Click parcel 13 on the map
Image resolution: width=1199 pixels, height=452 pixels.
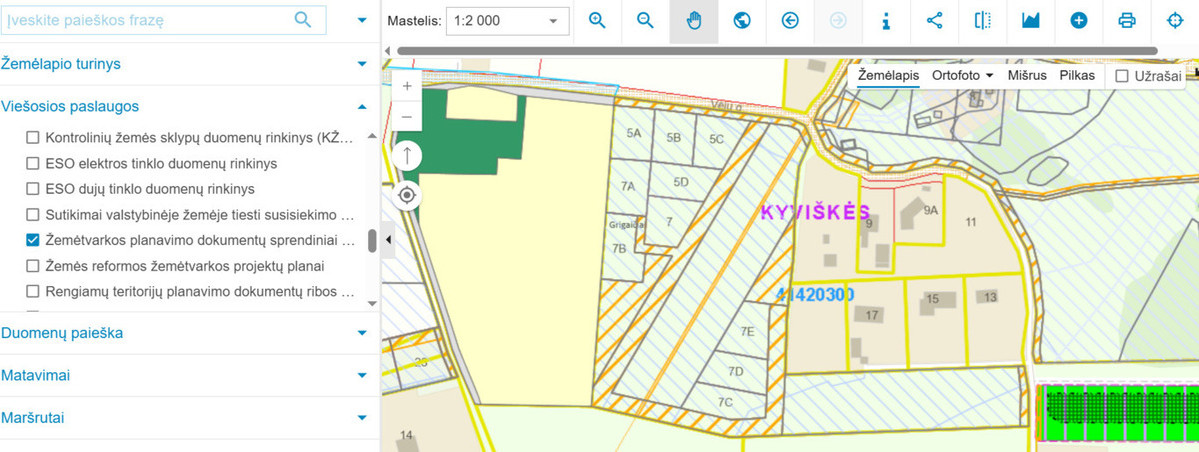coord(991,297)
